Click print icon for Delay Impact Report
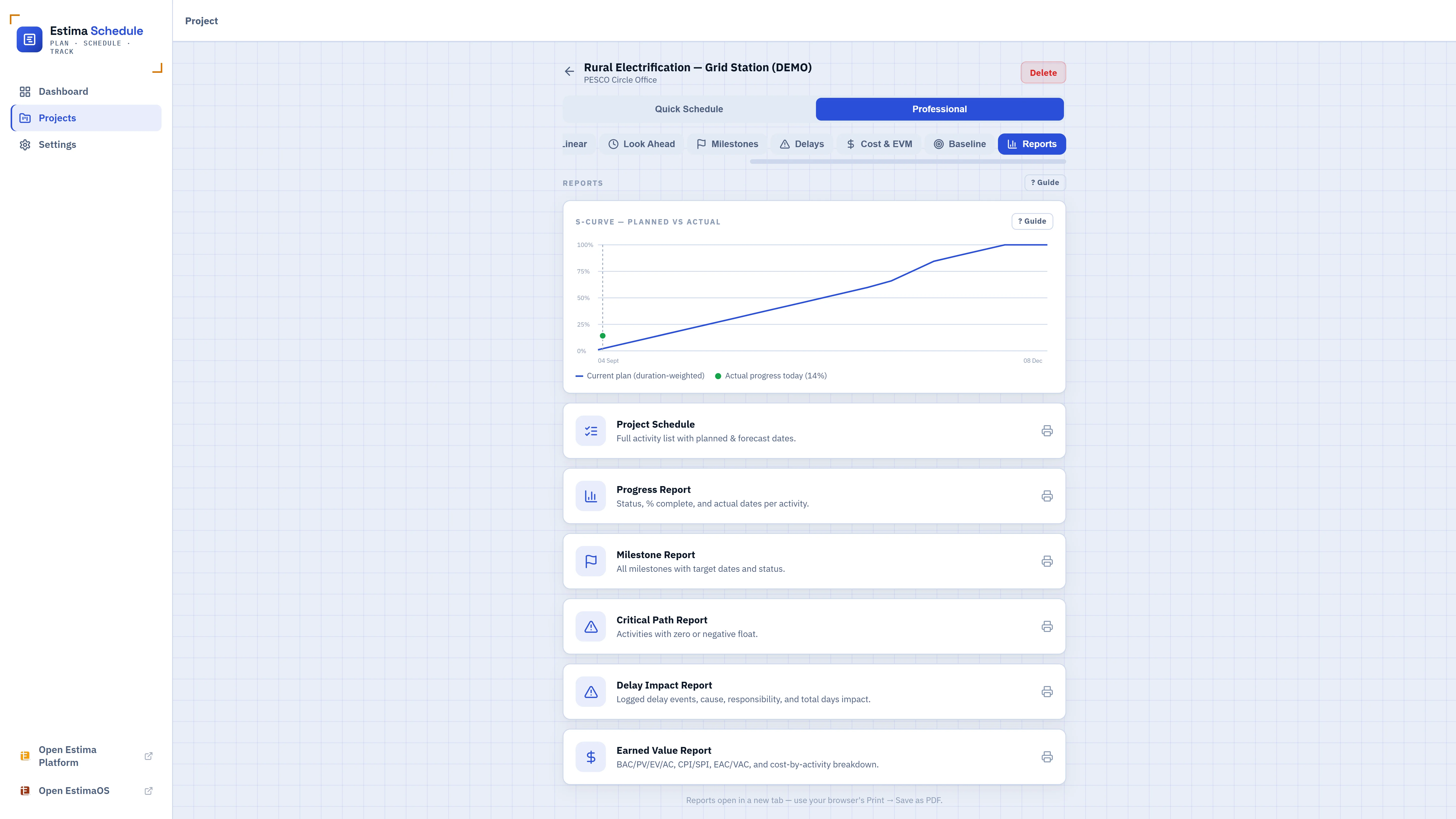 tap(1047, 692)
